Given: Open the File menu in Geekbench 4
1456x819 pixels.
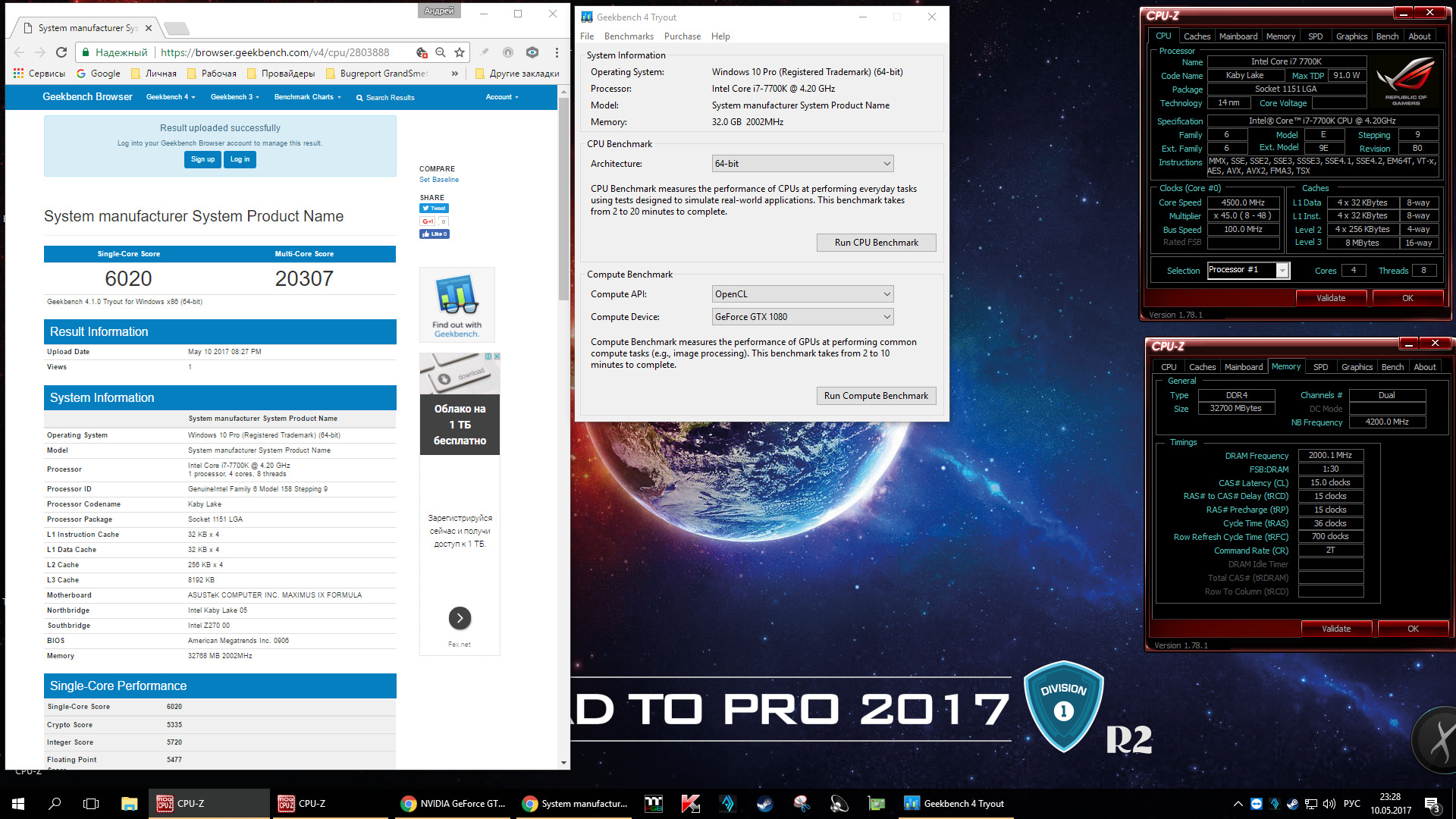Looking at the screenshot, I should (x=587, y=36).
